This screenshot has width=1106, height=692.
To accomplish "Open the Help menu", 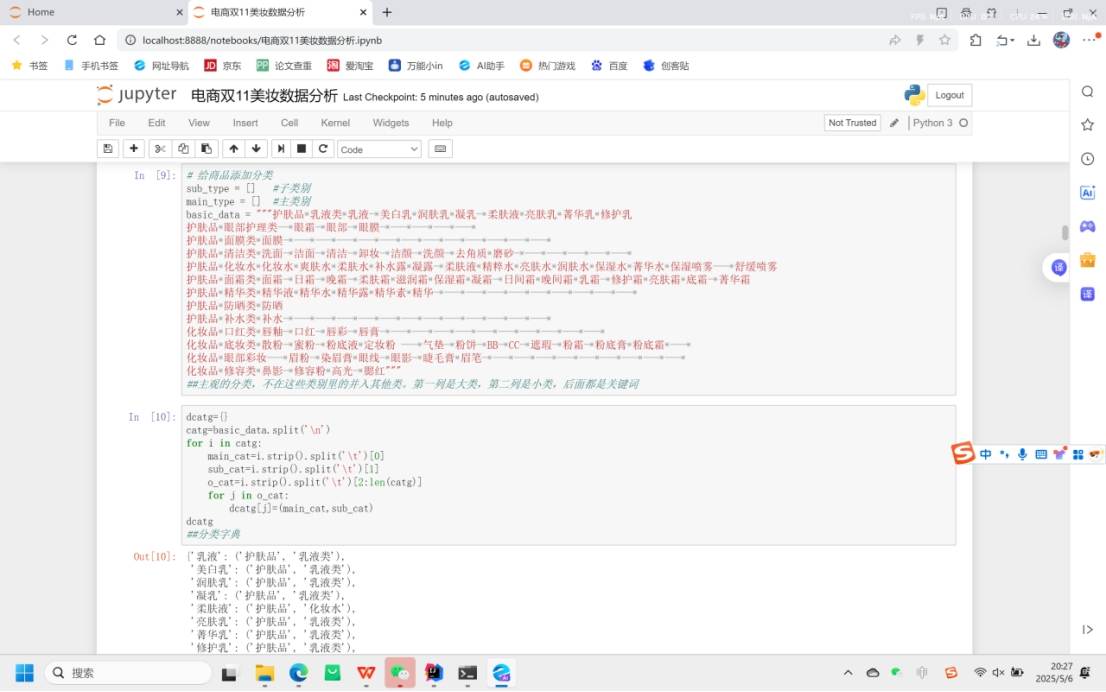I will point(442,123).
